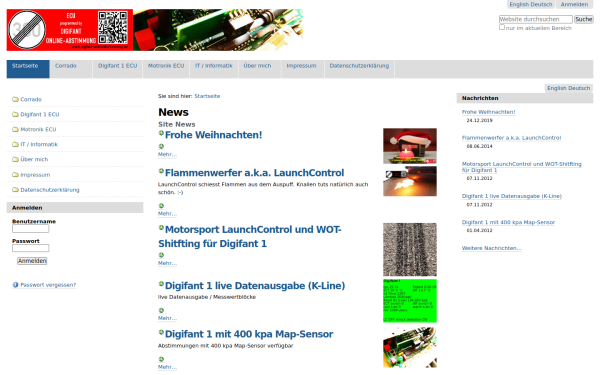
Task: Open the Santa hat Christmas thumbnail
Action: click(410, 146)
